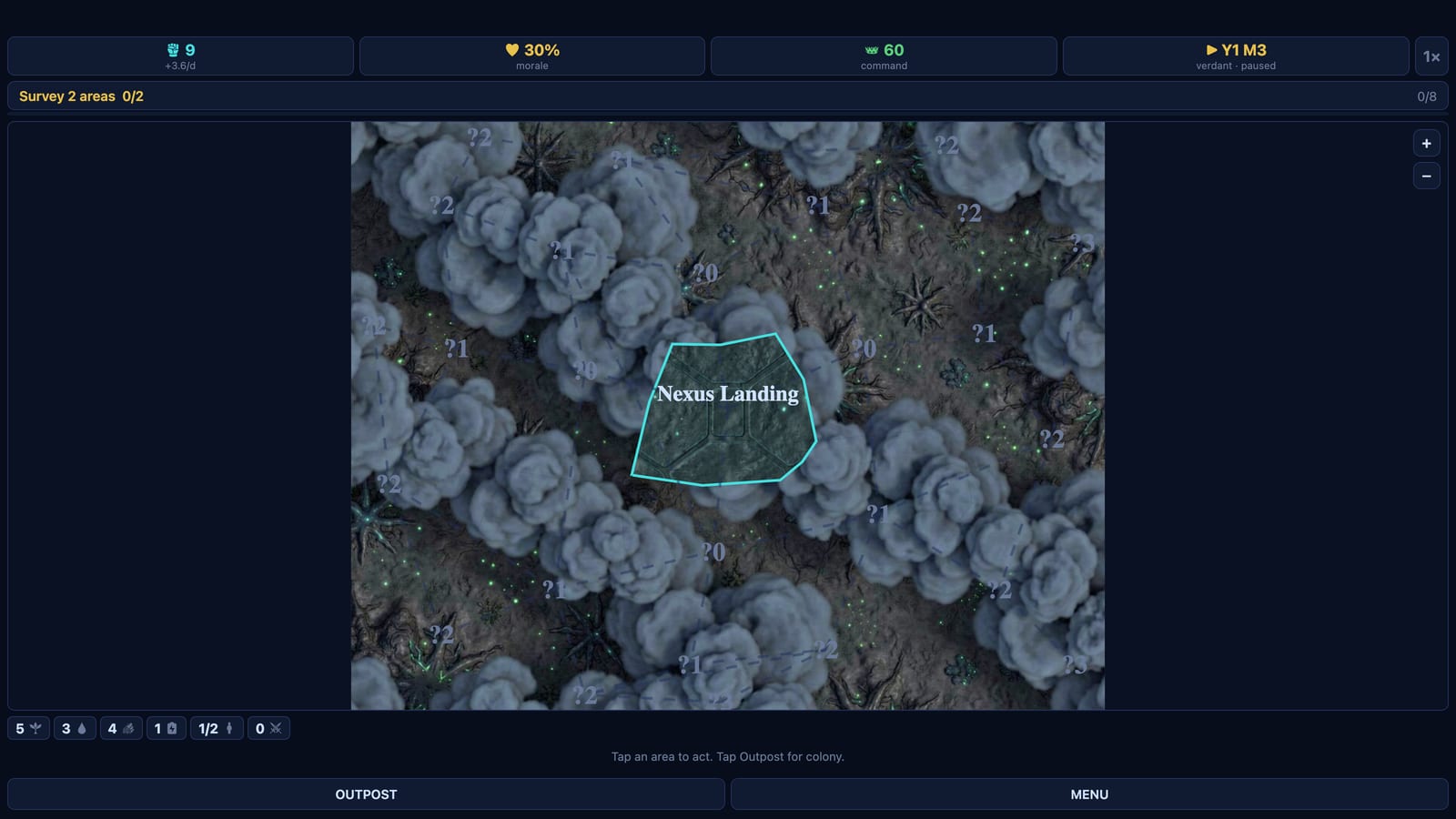The height and width of the screenshot is (819, 1456).
Task: Click the population chip showing 1/2
Action: pos(217,728)
